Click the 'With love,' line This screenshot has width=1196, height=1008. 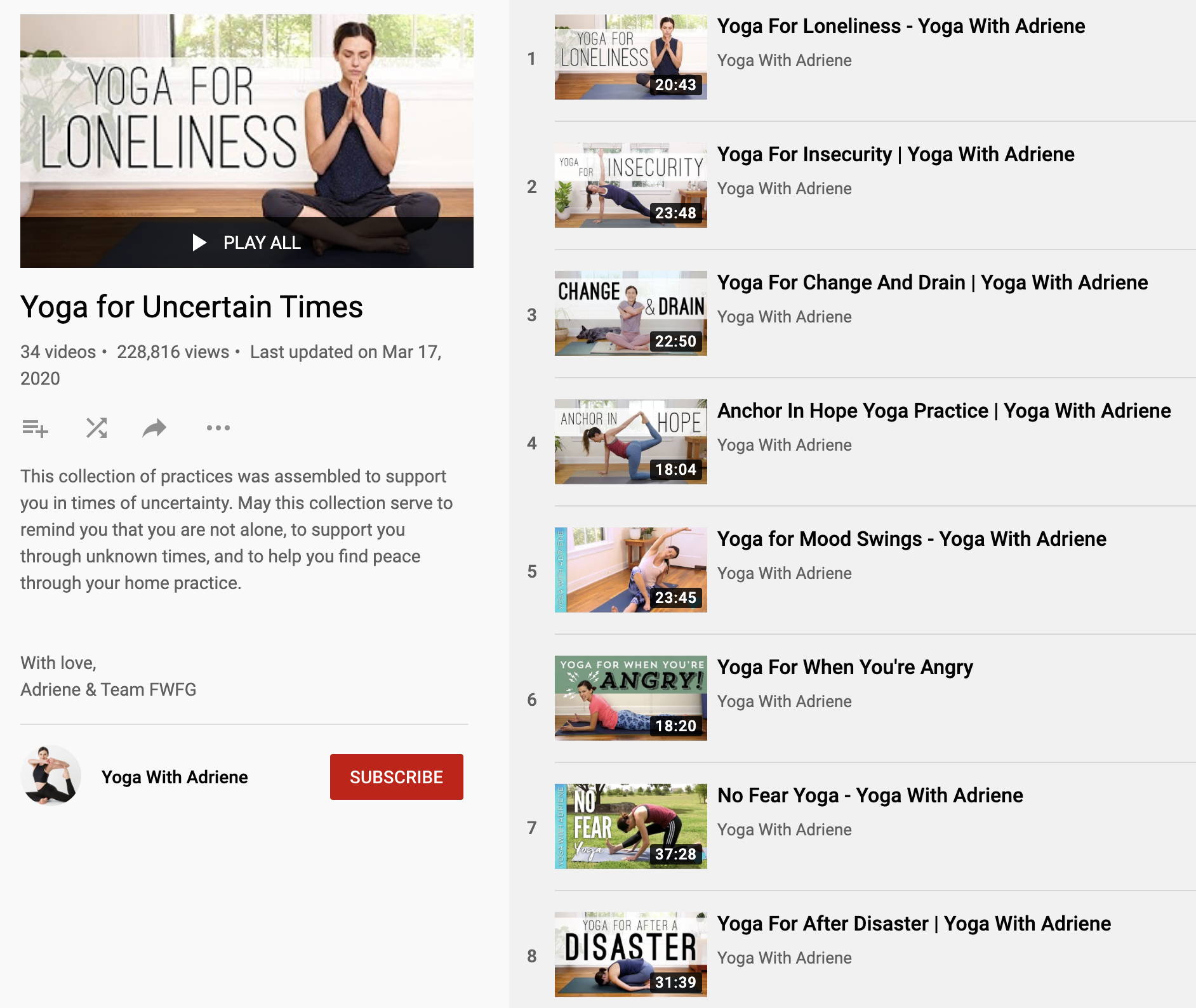coord(58,663)
